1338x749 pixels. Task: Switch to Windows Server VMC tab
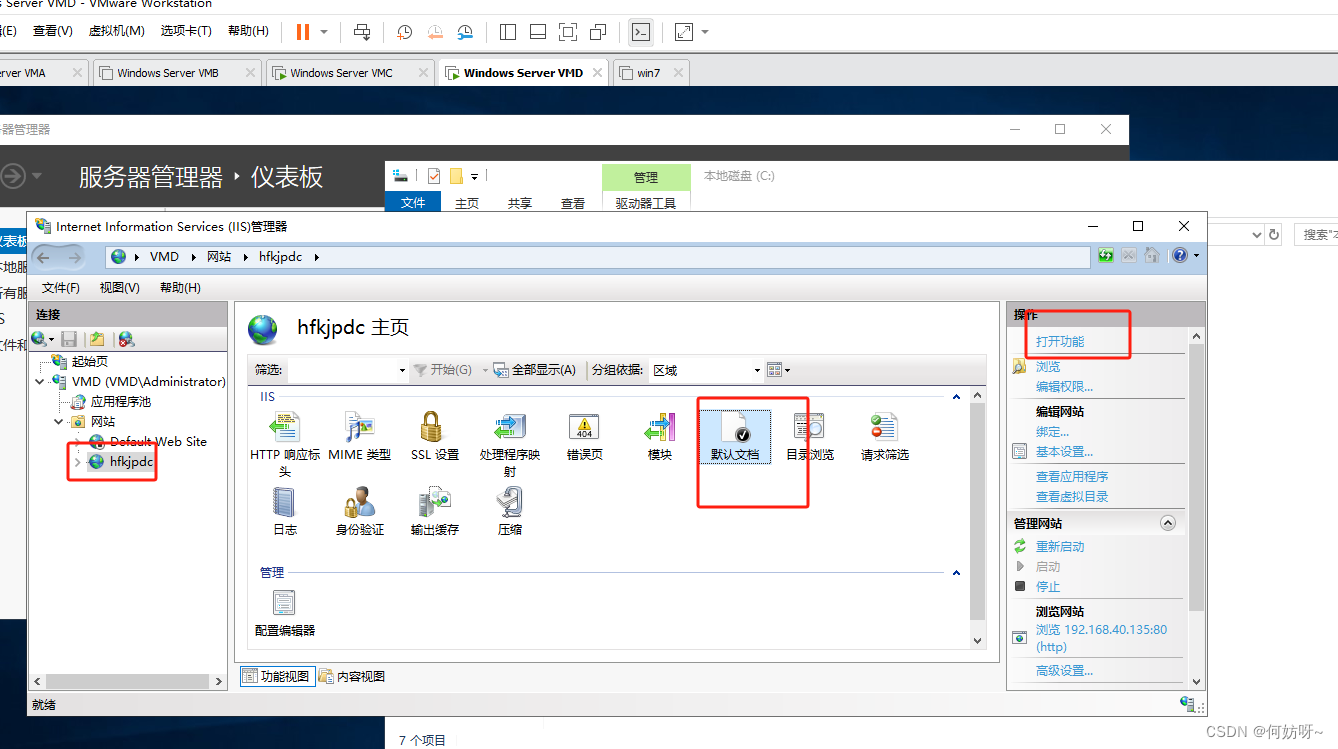pos(350,73)
